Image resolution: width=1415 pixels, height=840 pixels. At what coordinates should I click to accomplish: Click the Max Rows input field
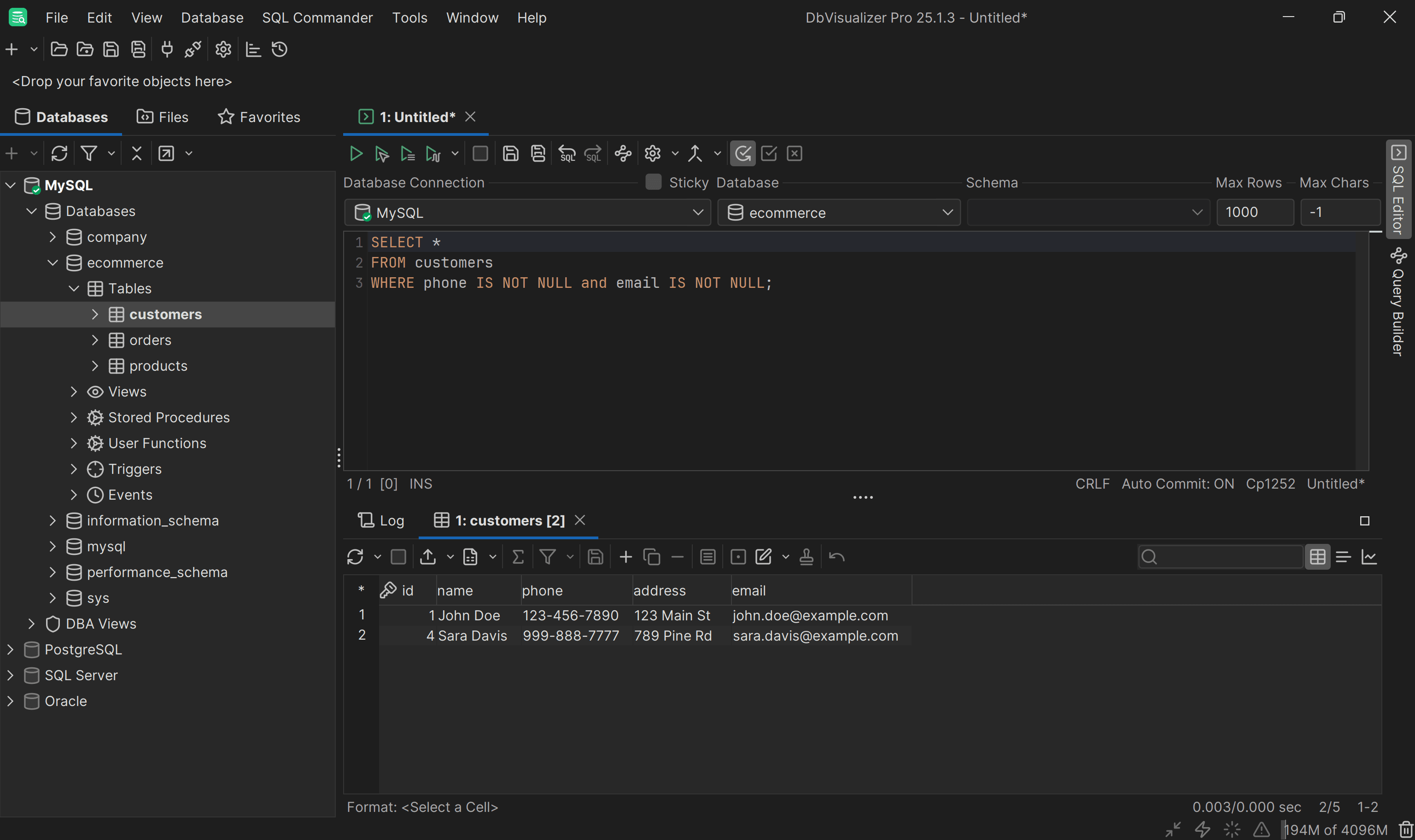point(1254,213)
